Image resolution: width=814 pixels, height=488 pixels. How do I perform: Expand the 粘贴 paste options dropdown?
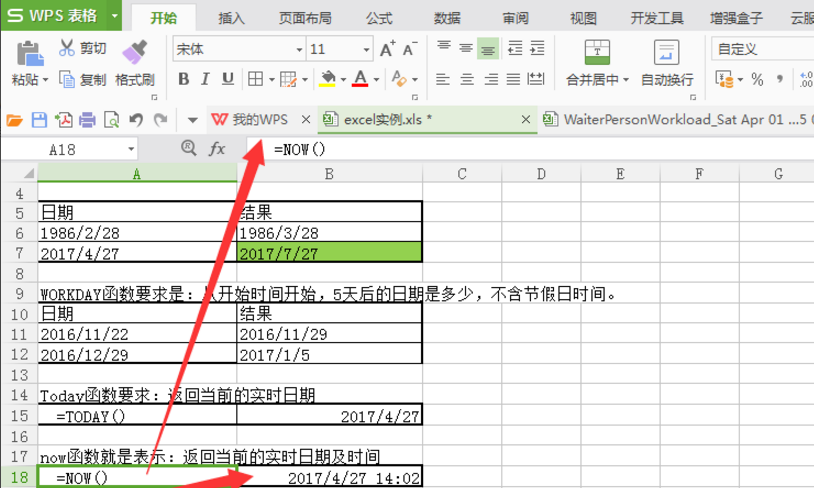(46, 80)
